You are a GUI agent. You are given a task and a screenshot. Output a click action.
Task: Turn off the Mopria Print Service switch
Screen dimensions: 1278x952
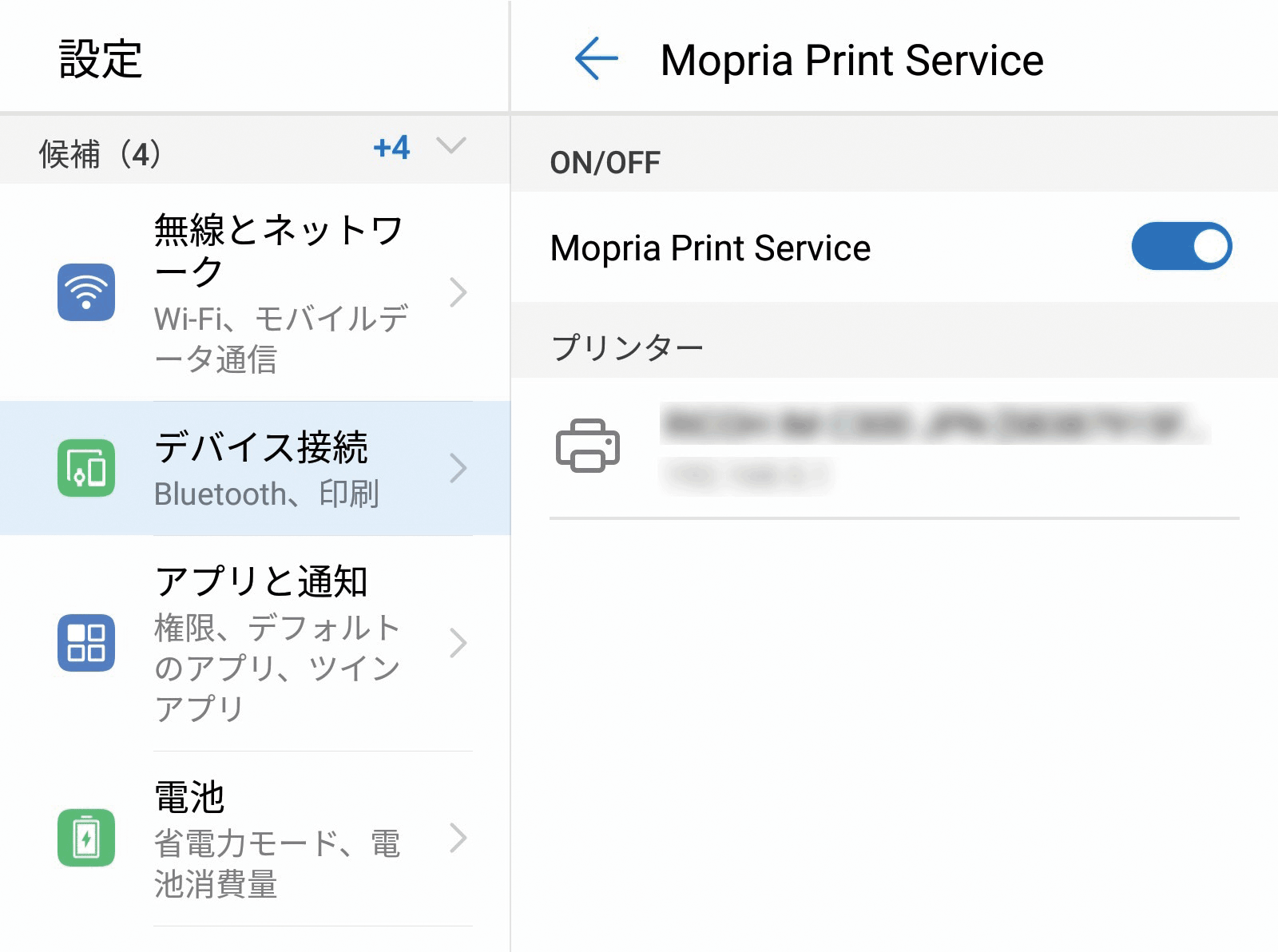(1181, 246)
